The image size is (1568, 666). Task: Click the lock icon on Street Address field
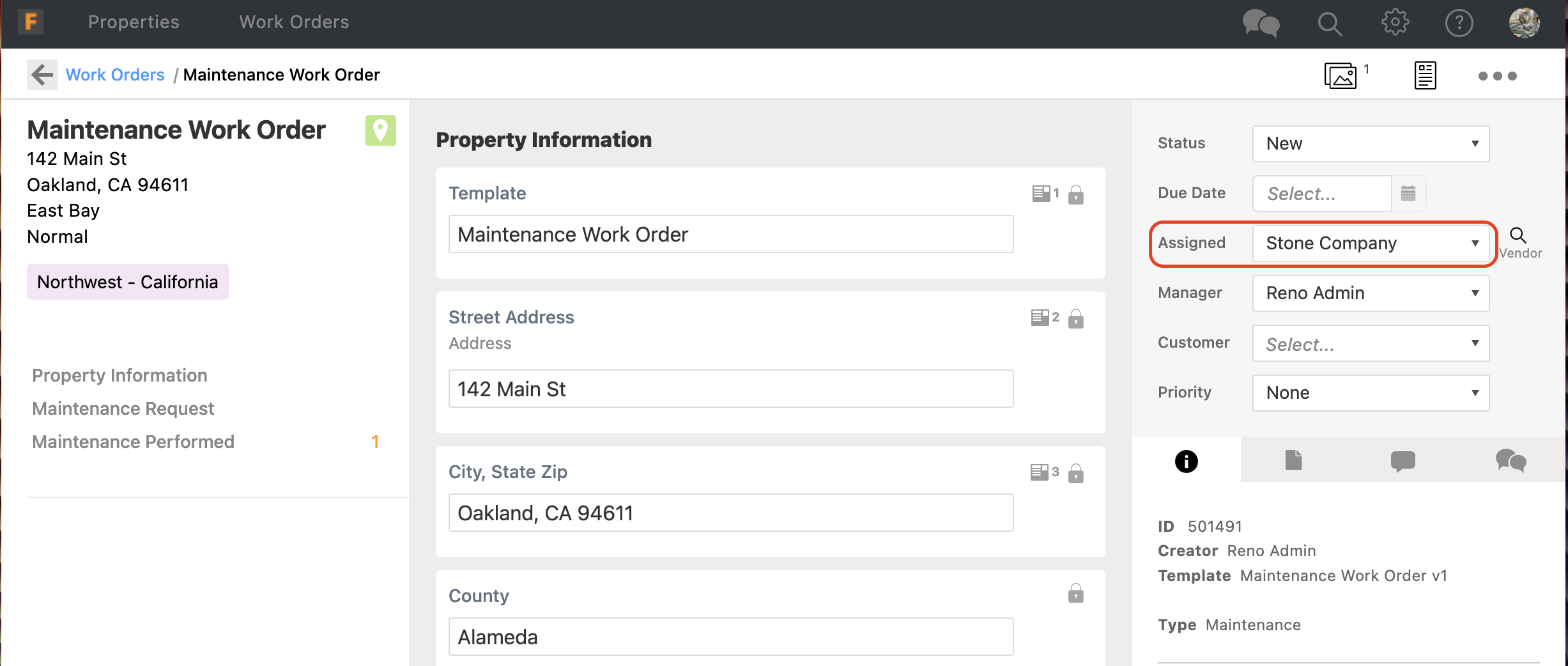pos(1076,318)
